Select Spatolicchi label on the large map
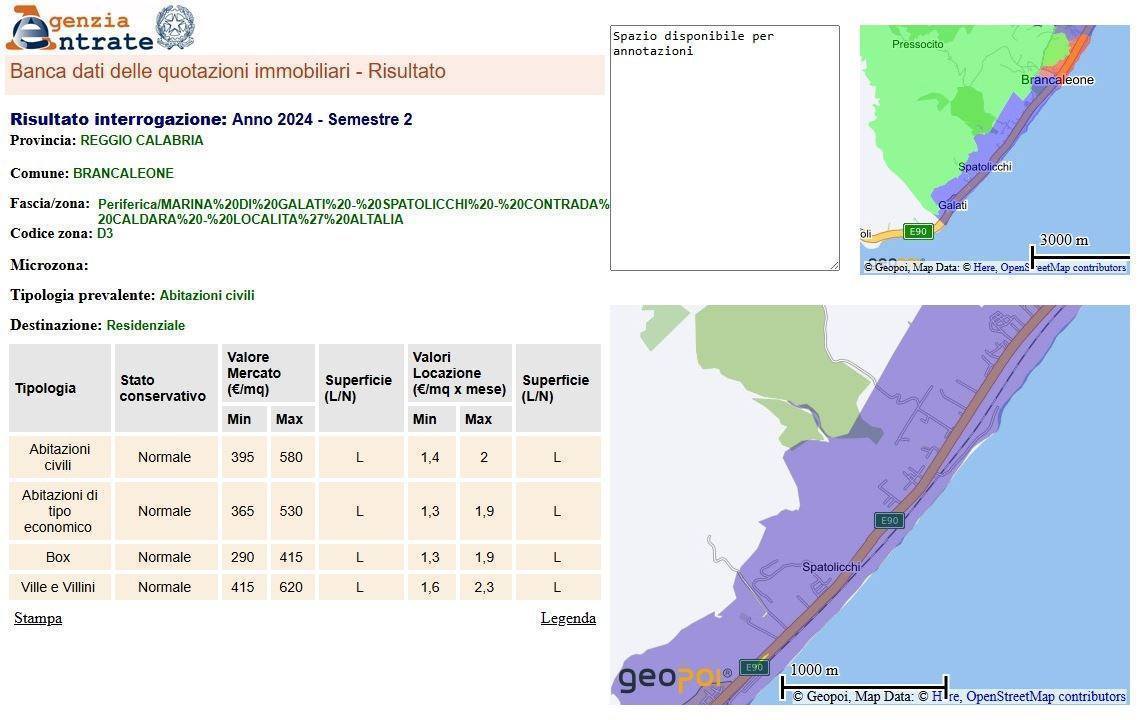The height and width of the screenshot is (720, 1140). [831, 567]
